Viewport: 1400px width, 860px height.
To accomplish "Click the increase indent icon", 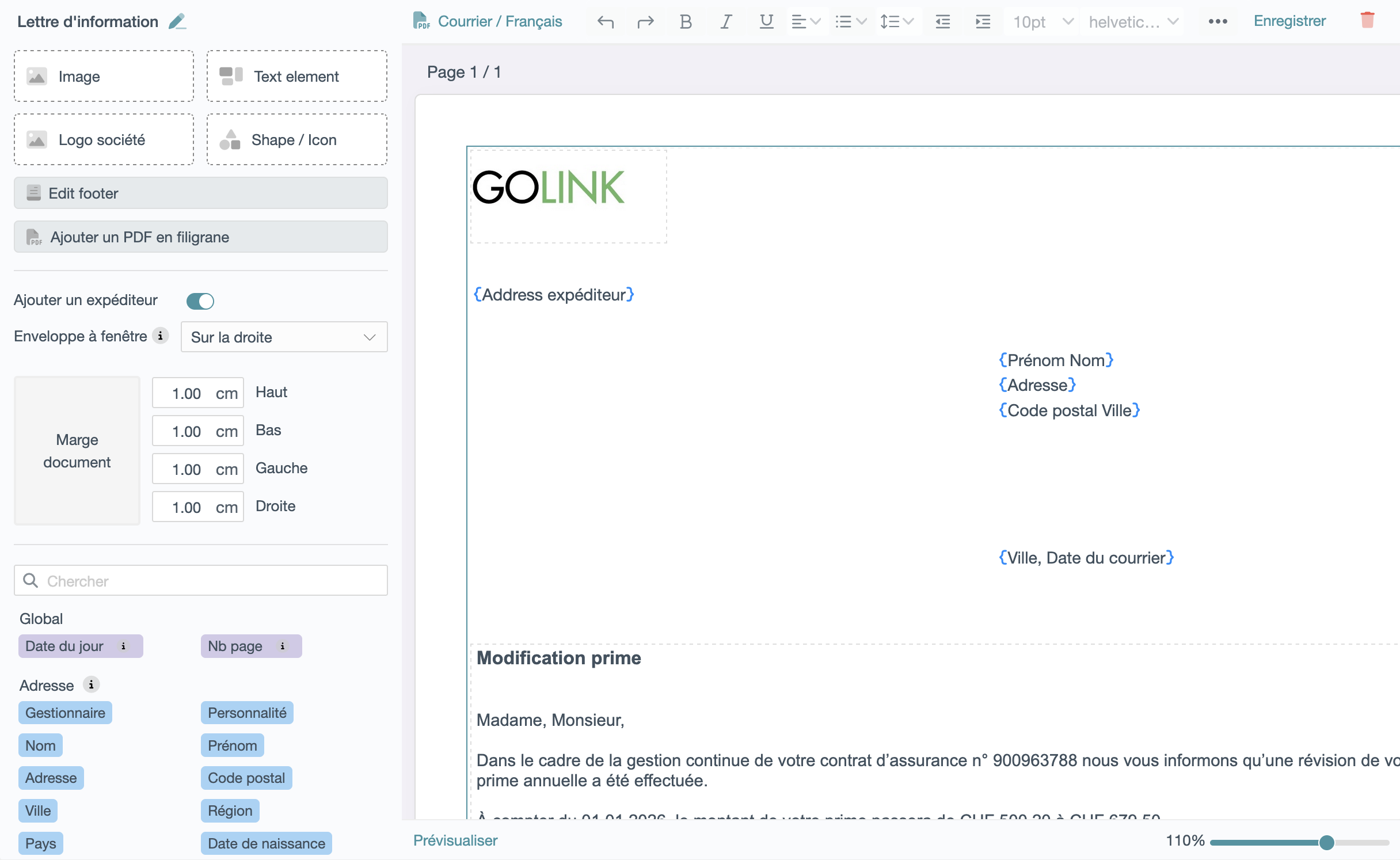I will click(983, 22).
